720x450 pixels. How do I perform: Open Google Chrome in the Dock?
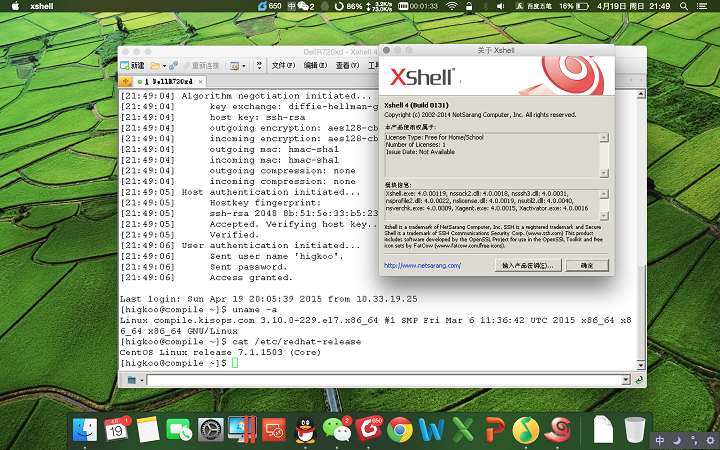(399, 430)
